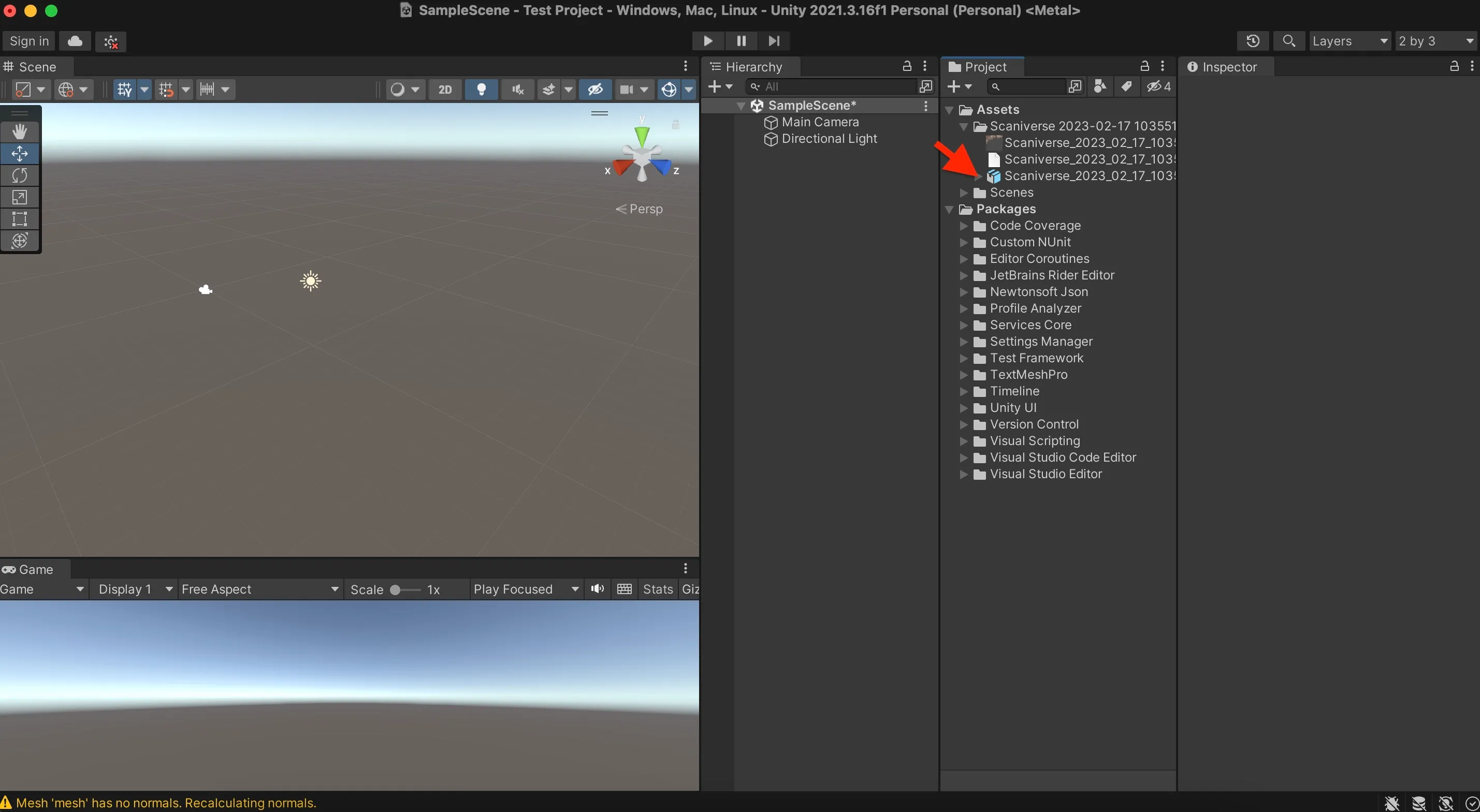Toggle 2D view mode
The width and height of the screenshot is (1480, 812).
tap(445, 90)
